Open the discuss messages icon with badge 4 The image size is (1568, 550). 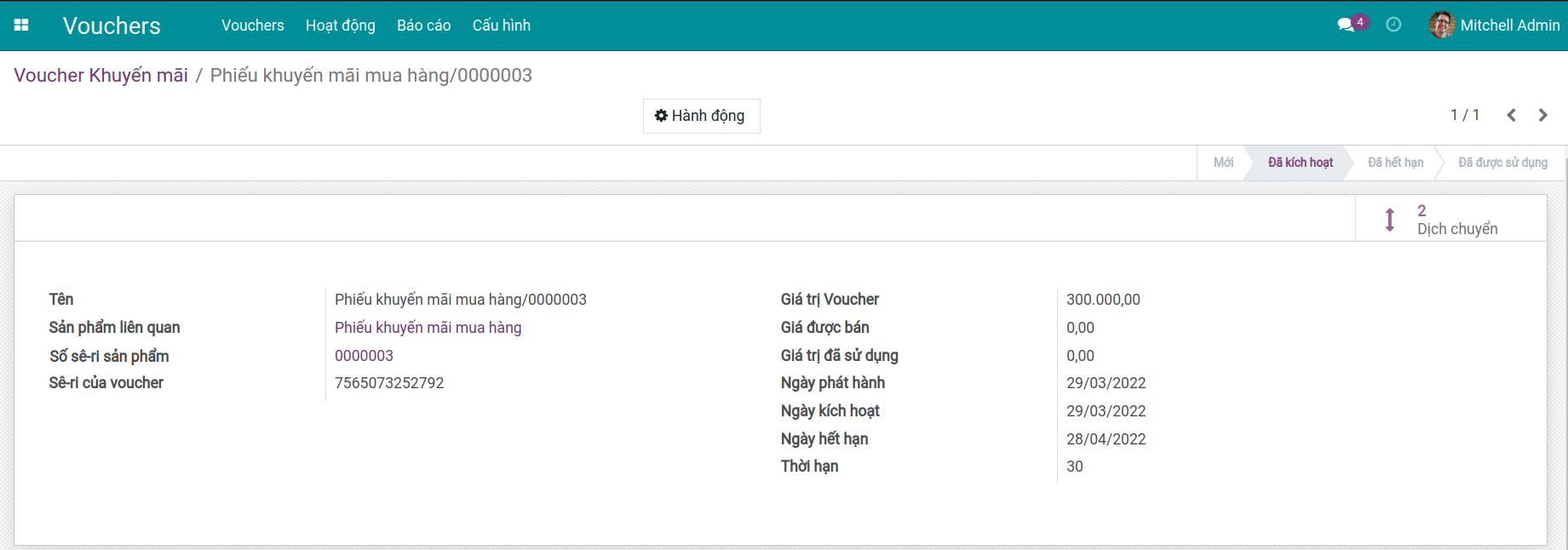coord(1352,25)
